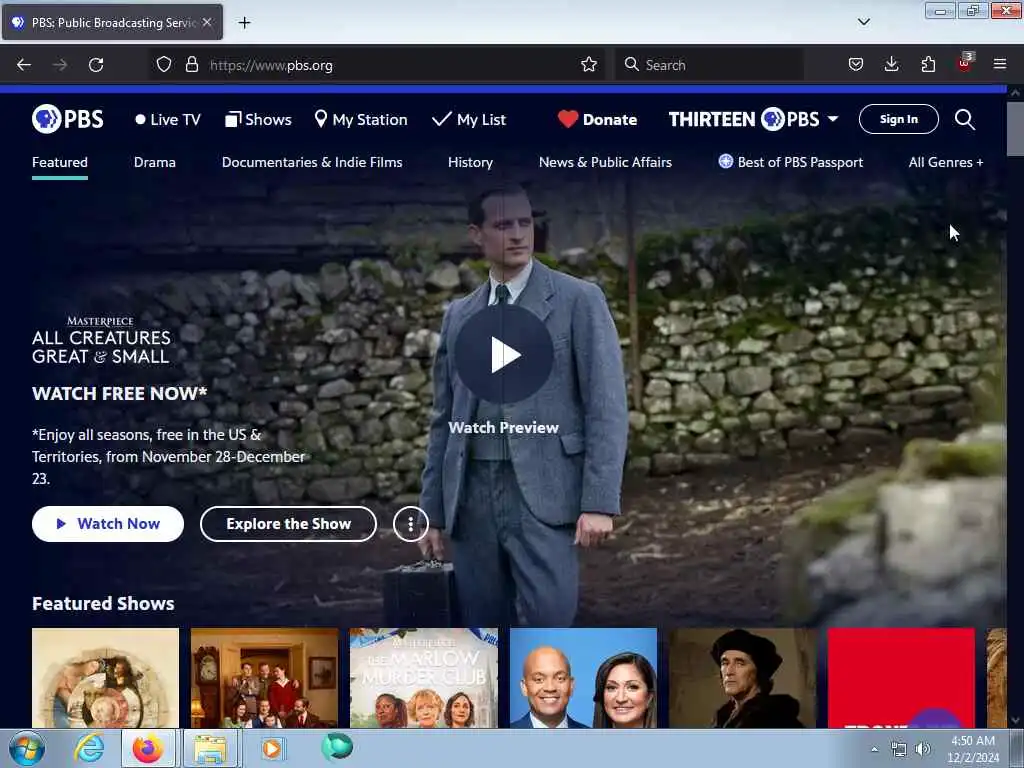The height and width of the screenshot is (768, 1024).
Task: Select the History genre tab
Action: (470, 162)
